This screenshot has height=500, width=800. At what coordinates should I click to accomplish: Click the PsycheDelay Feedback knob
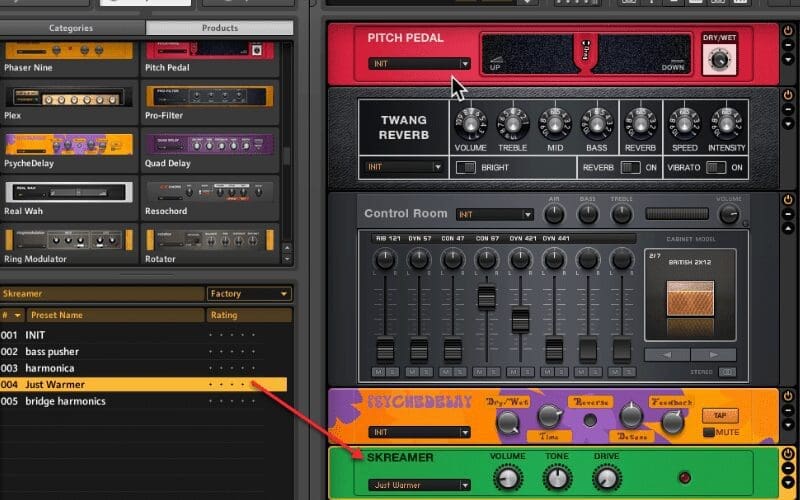click(672, 422)
